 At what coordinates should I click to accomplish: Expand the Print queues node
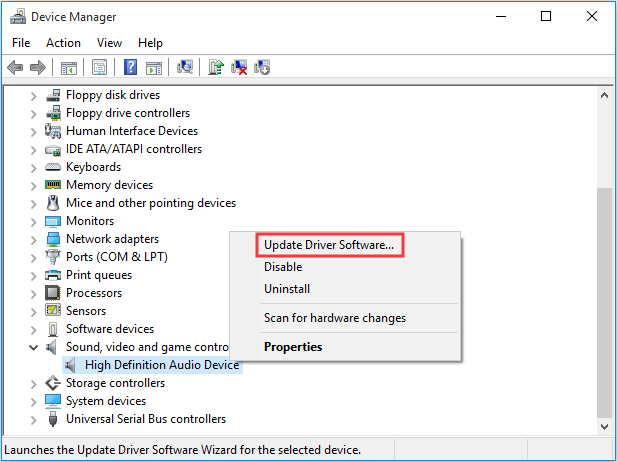point(34,276)
